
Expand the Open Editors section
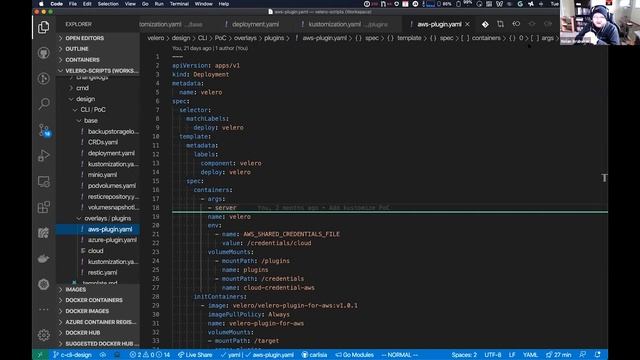pos(98,38)
